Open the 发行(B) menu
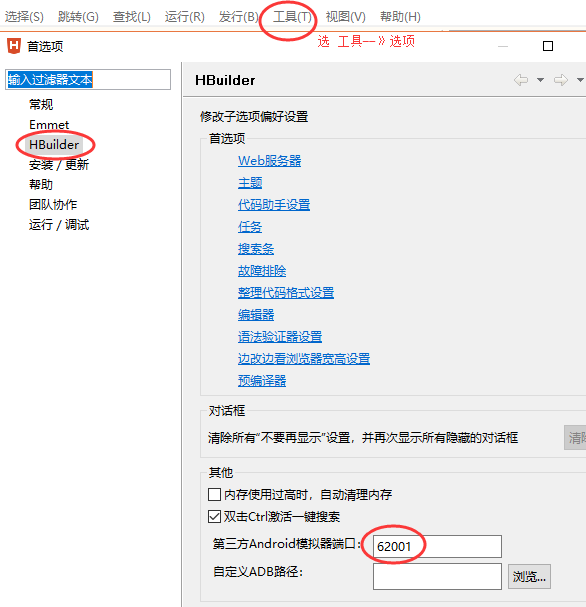This screenshot has height=607, width=586. click(238, 17)
